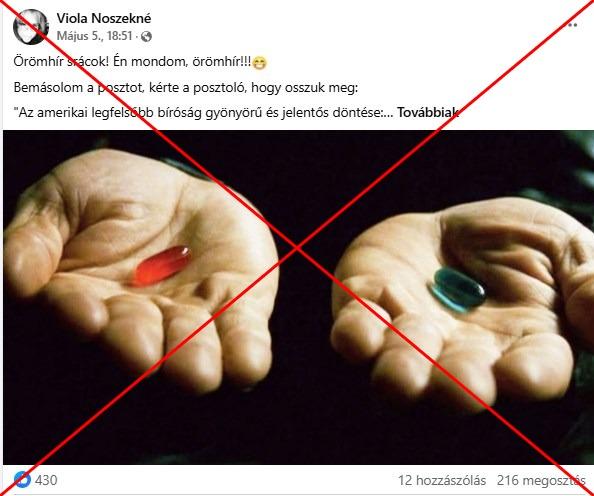Open the red and blue pills image
This screenshot has width=594, height=496.
pos(298,297)
